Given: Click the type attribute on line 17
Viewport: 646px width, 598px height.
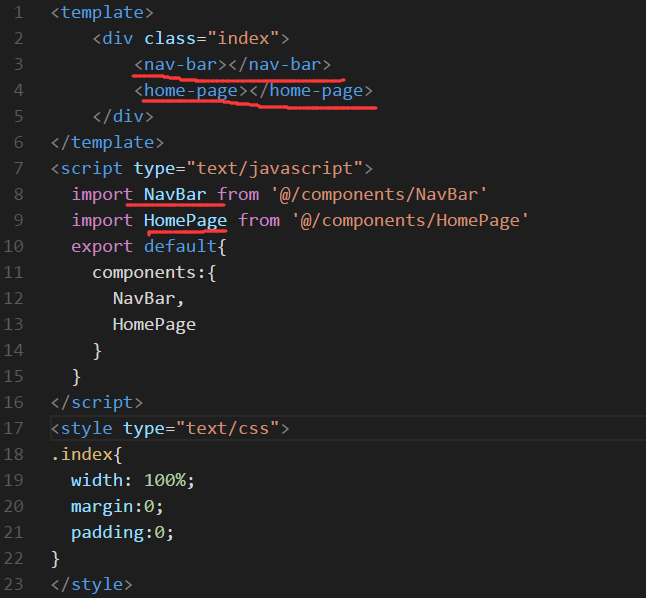Looking at the screenshot, I should (x=144, y=428).
